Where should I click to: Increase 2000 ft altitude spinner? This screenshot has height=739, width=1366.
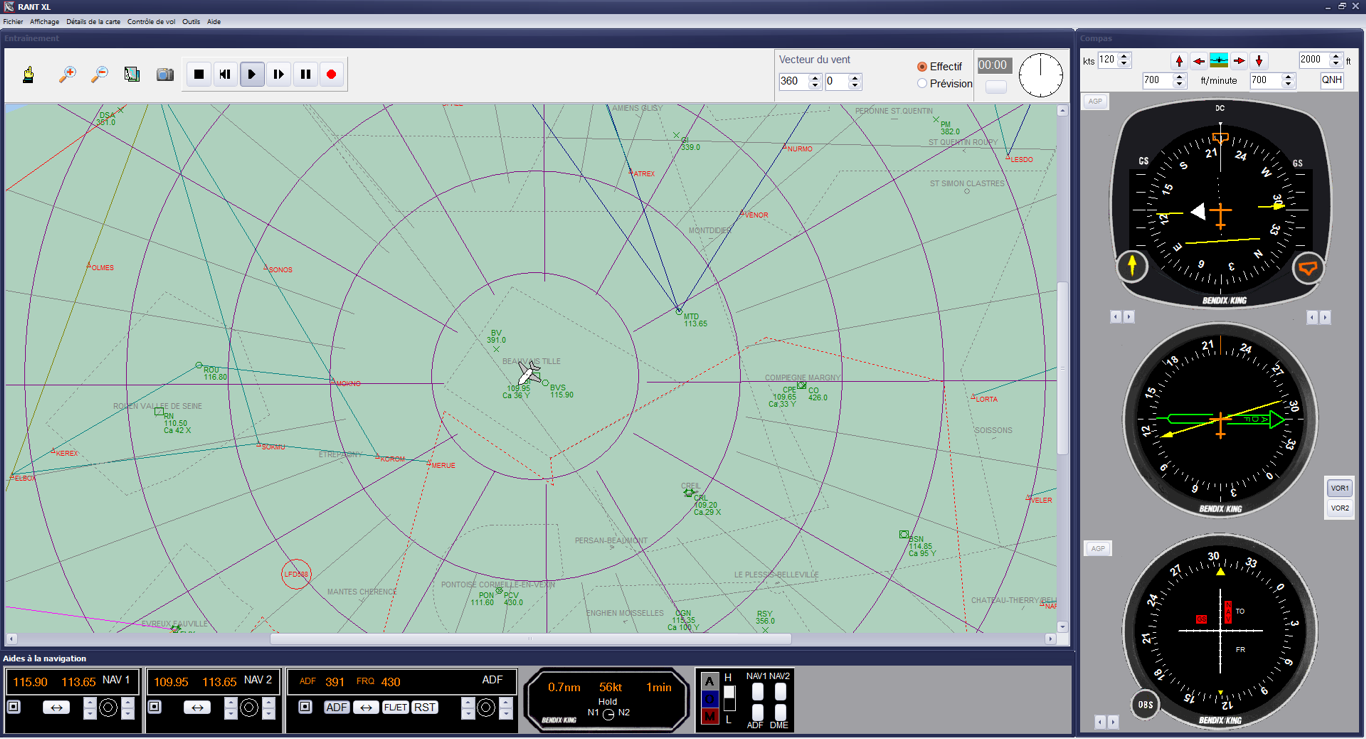coord(1336,56)
